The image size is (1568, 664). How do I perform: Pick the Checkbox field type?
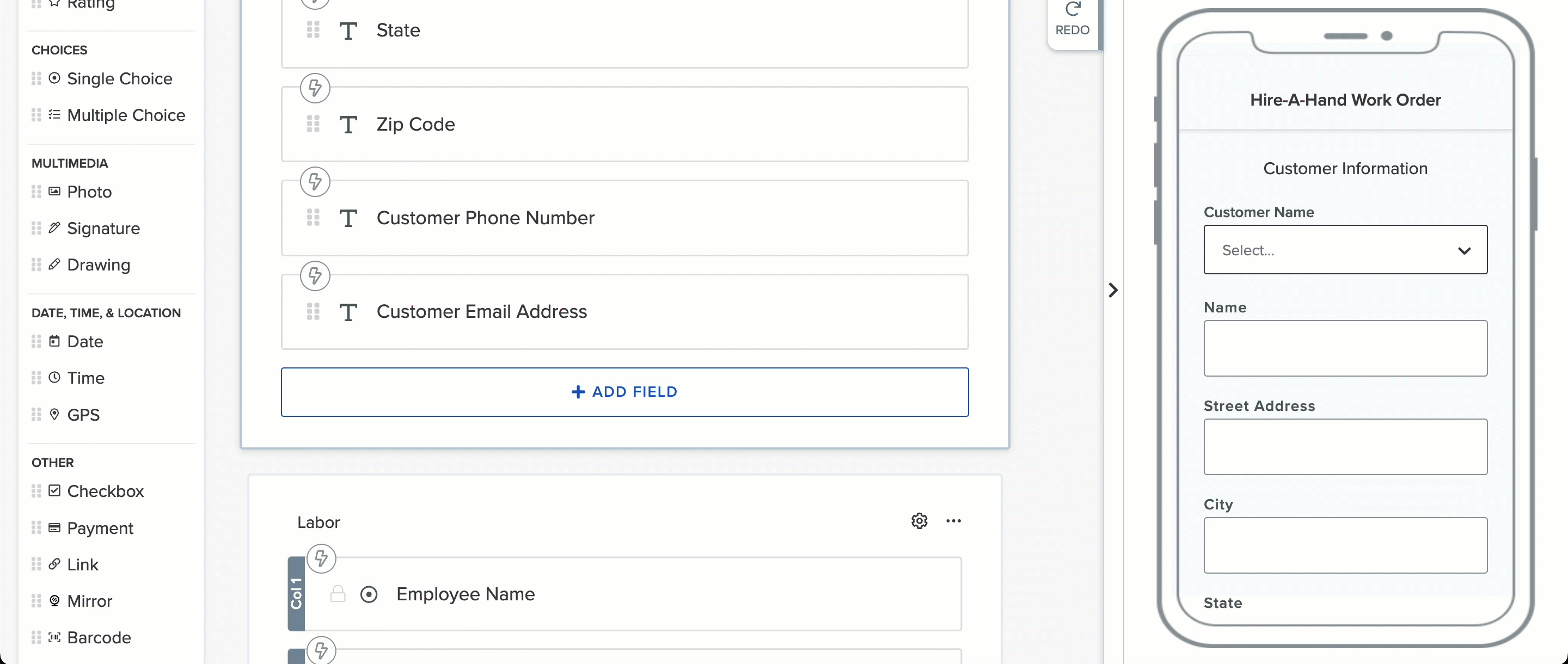tap(105, 491)
